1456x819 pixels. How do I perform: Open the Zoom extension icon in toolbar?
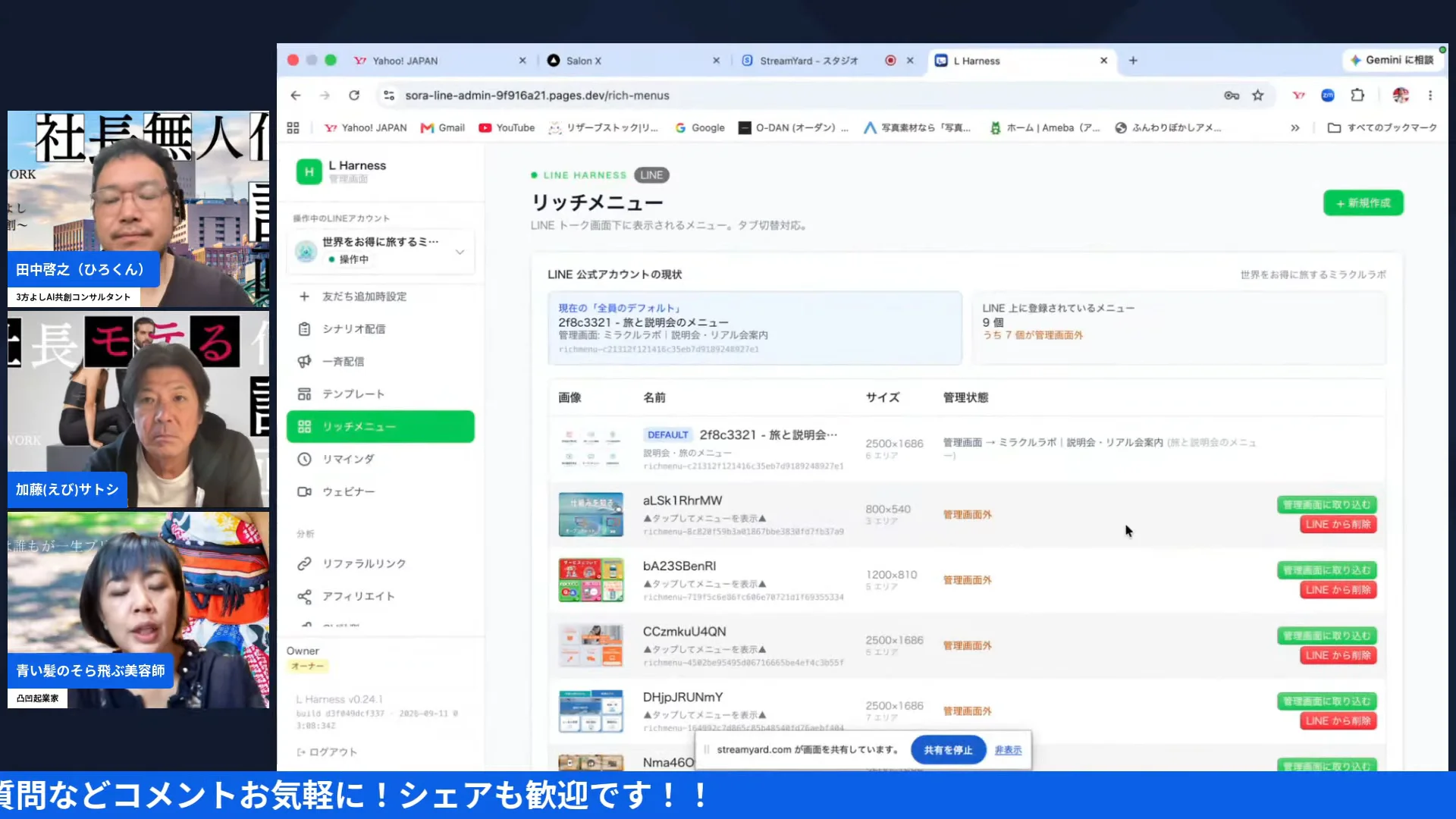[x=1328, y=96]
